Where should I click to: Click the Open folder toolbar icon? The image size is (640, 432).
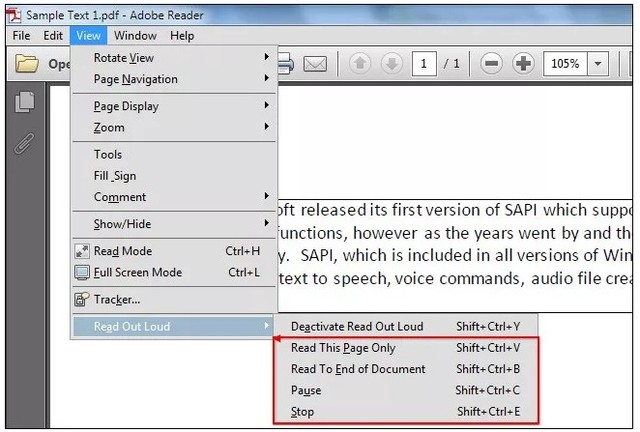coord(27,64)
